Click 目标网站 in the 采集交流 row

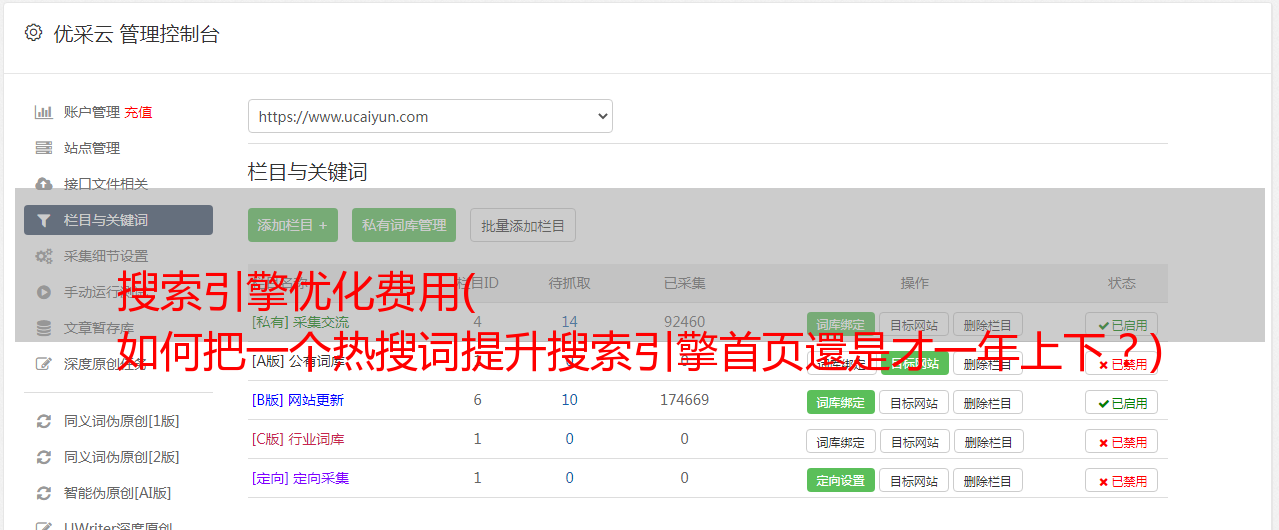(914, 325)
